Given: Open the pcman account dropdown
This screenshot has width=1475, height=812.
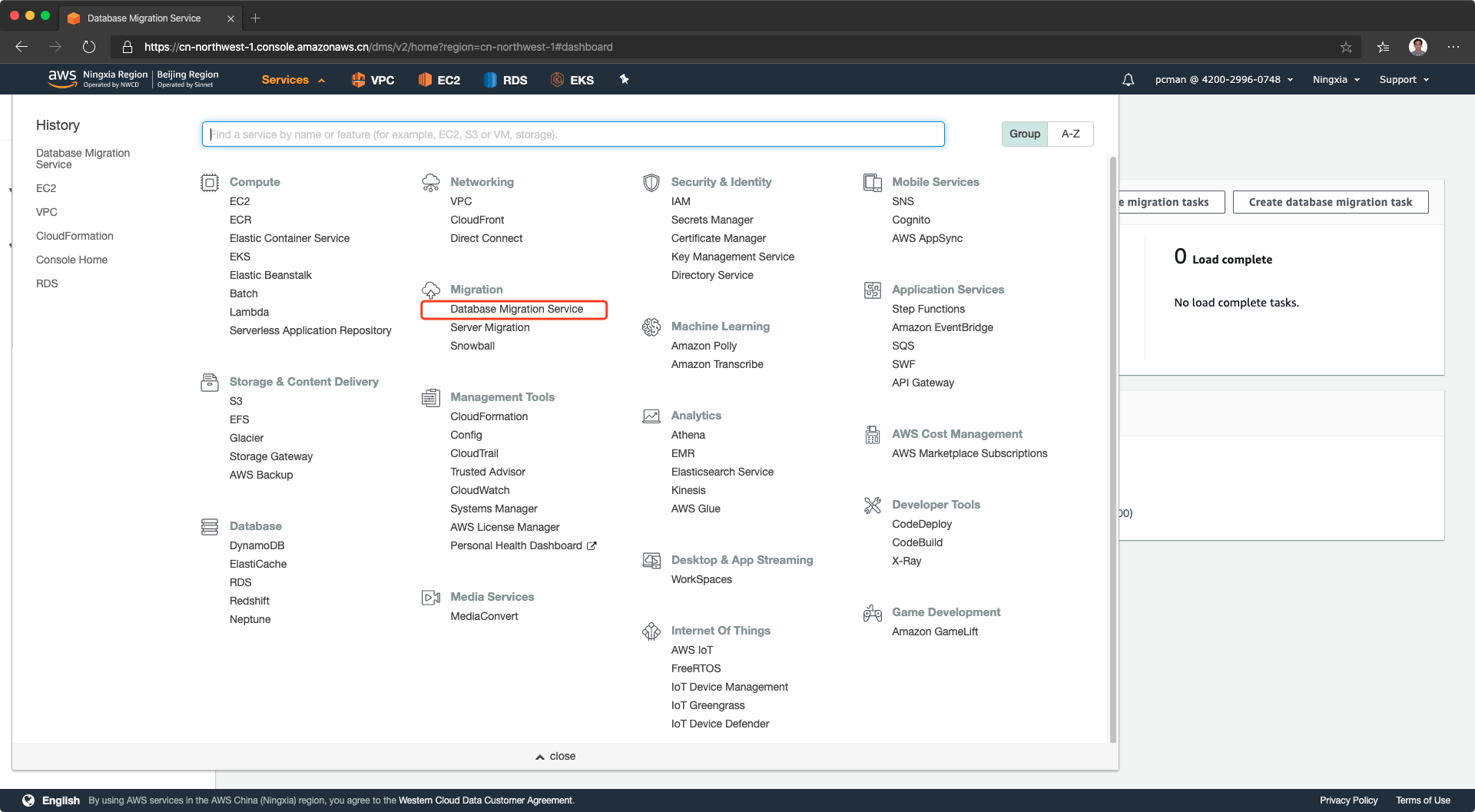Looking at the screenshot, I should coord(1224,80).
